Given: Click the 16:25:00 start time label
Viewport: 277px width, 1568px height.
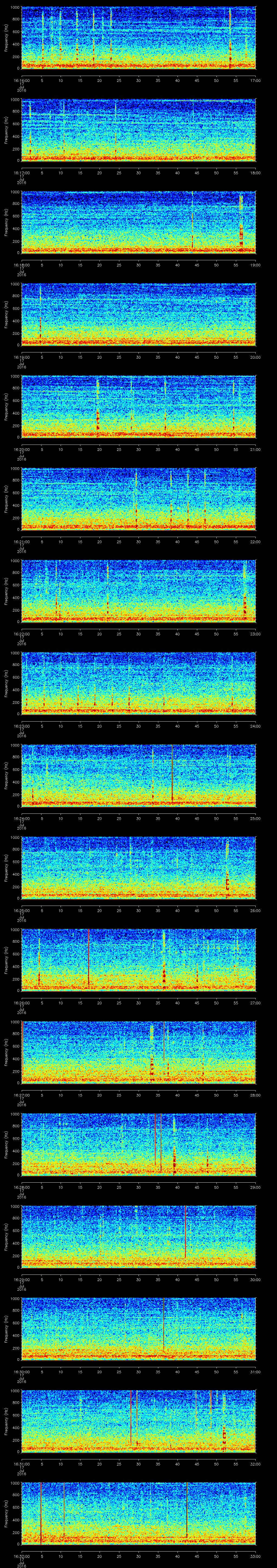Looking at the screenshot, I should 21,910.
